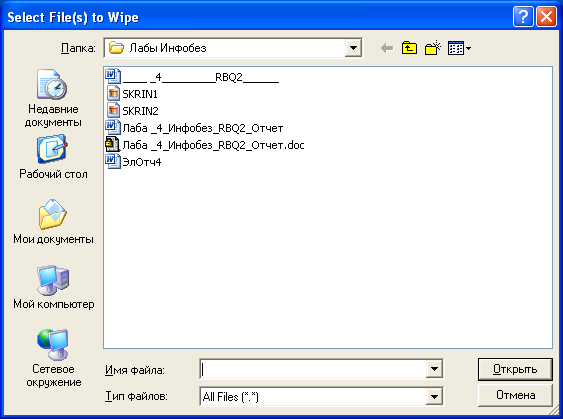Select file name Лаба _4_Инфобез_RBQ2_Отчет
The width and height of the screenshot is (563, 419).
click(x=203, y=128)
